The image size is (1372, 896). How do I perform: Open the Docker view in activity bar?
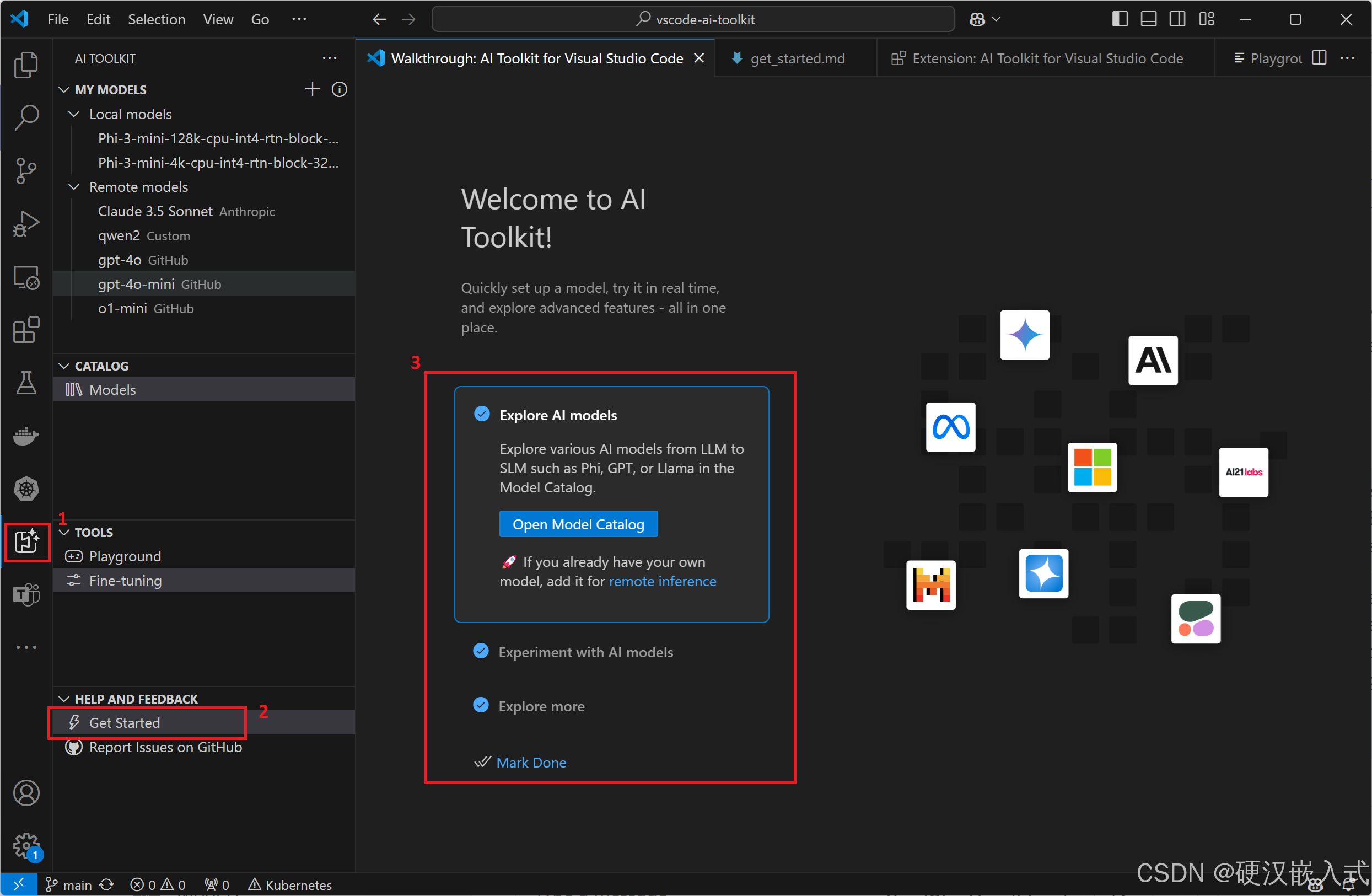26,436
